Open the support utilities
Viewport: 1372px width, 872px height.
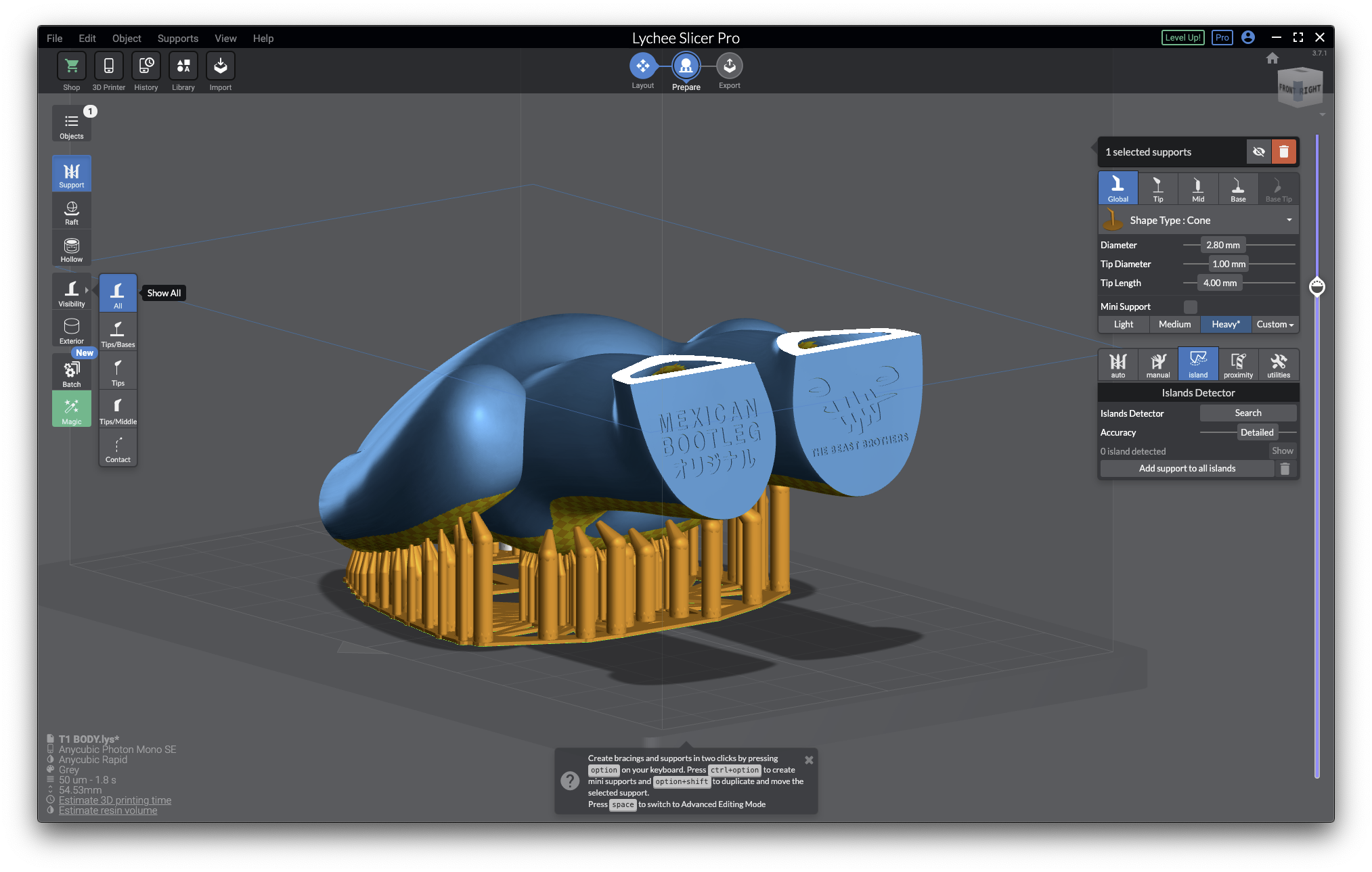(1278, 365)
